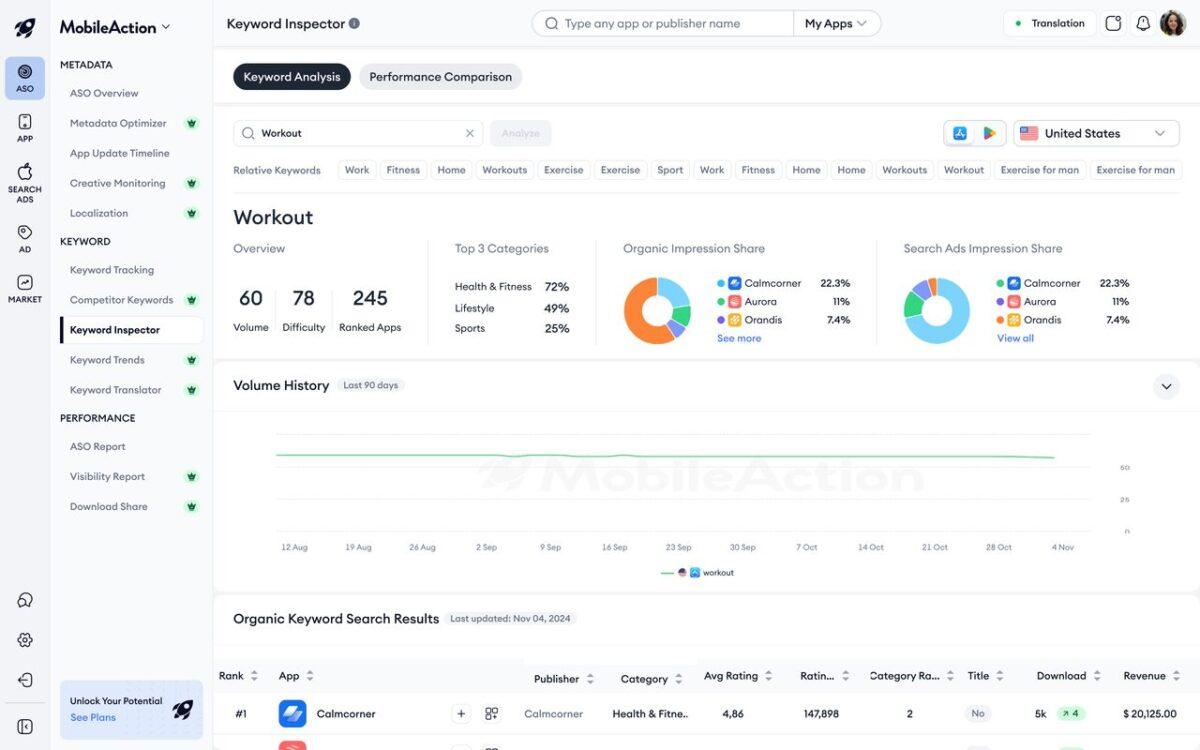
Task: Open the My Apps dropdown
Action: point(836,24)
